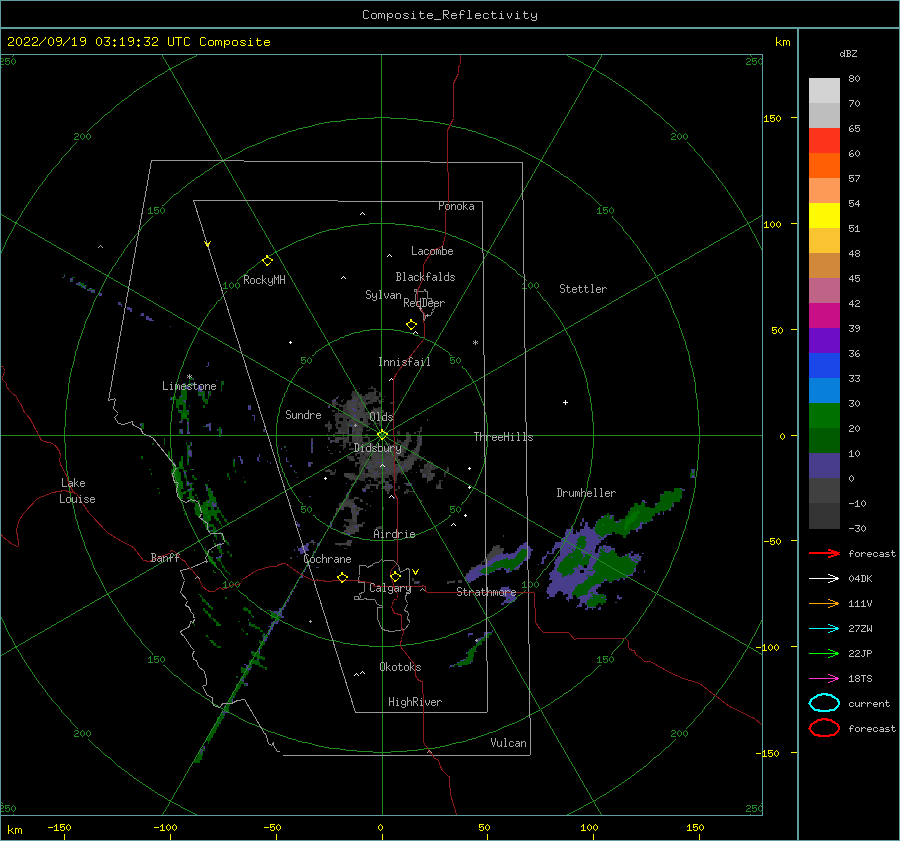Click the Cochrane town label
This screenshot has width=900, height=841.
[327, 559]
